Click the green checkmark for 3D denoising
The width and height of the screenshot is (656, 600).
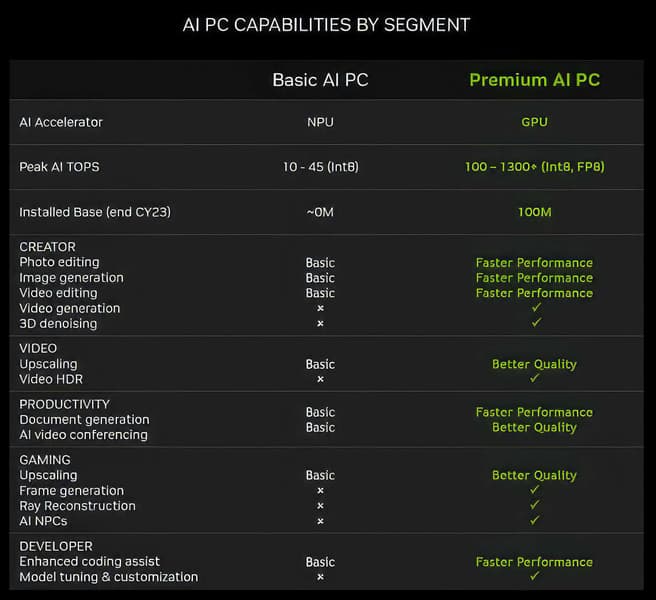coord(535,323)
